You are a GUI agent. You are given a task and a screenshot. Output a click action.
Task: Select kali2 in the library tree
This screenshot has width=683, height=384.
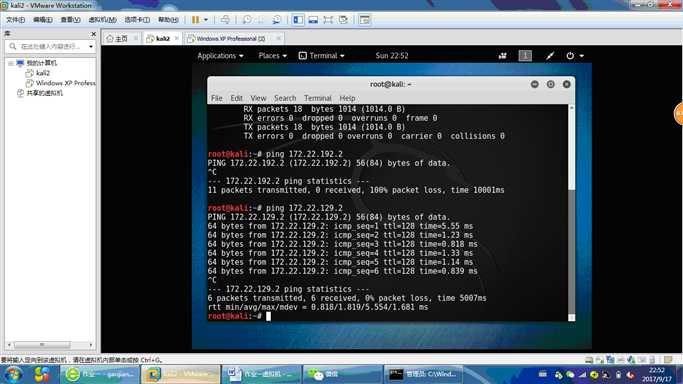[43, 73]
